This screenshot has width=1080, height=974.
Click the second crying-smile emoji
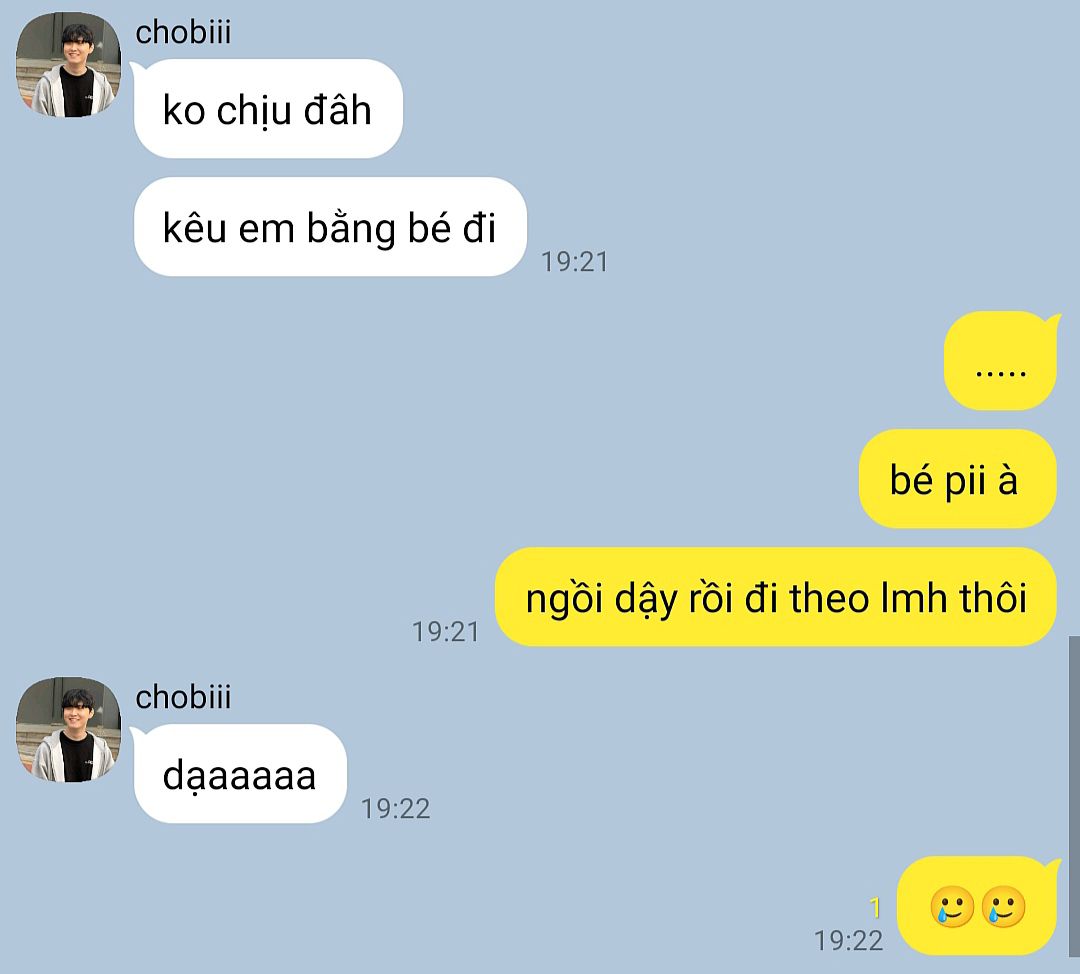pos(1003,906)
